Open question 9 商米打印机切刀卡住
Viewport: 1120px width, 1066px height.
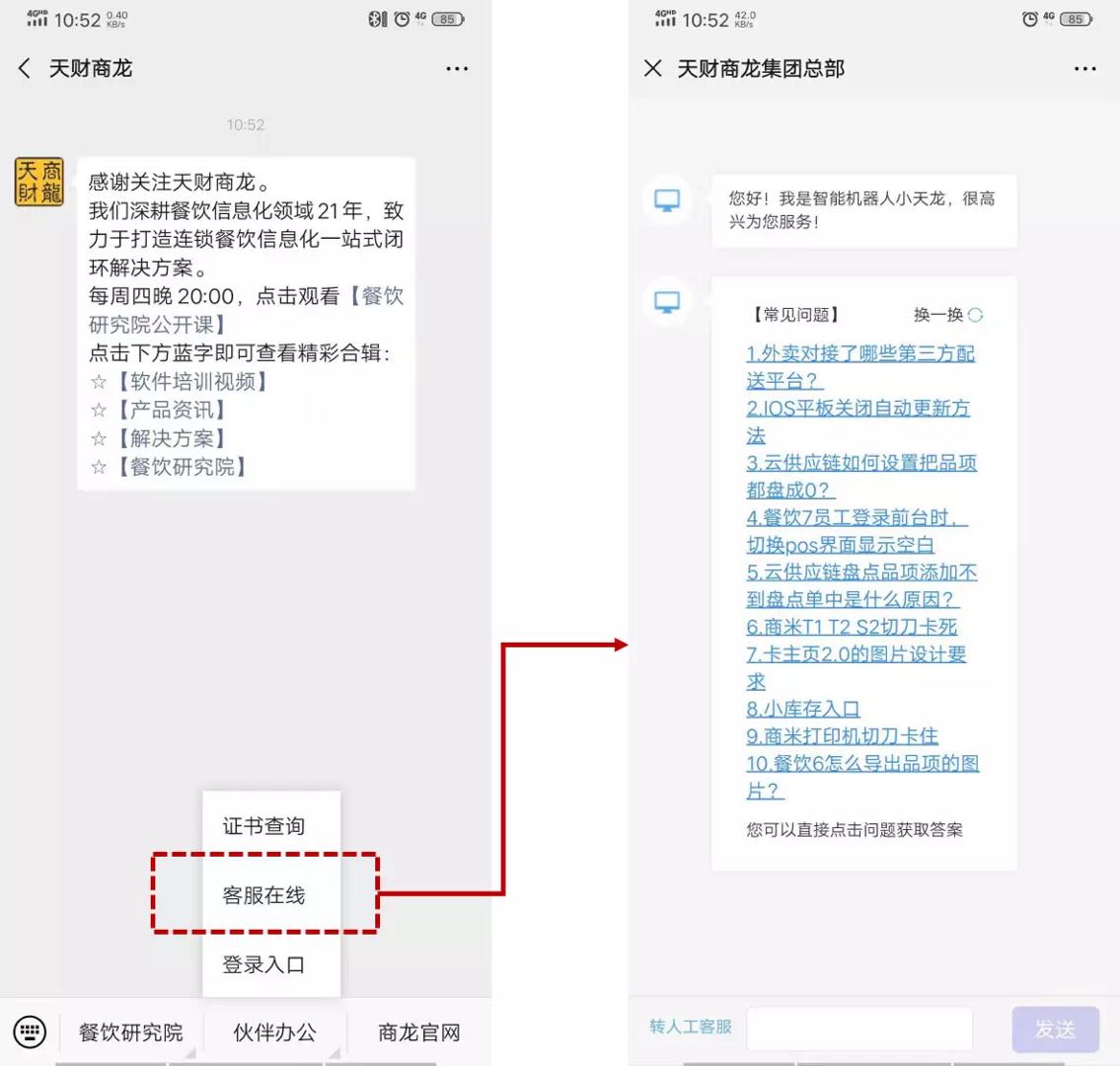pyautogui.click(x=842, y=736)
